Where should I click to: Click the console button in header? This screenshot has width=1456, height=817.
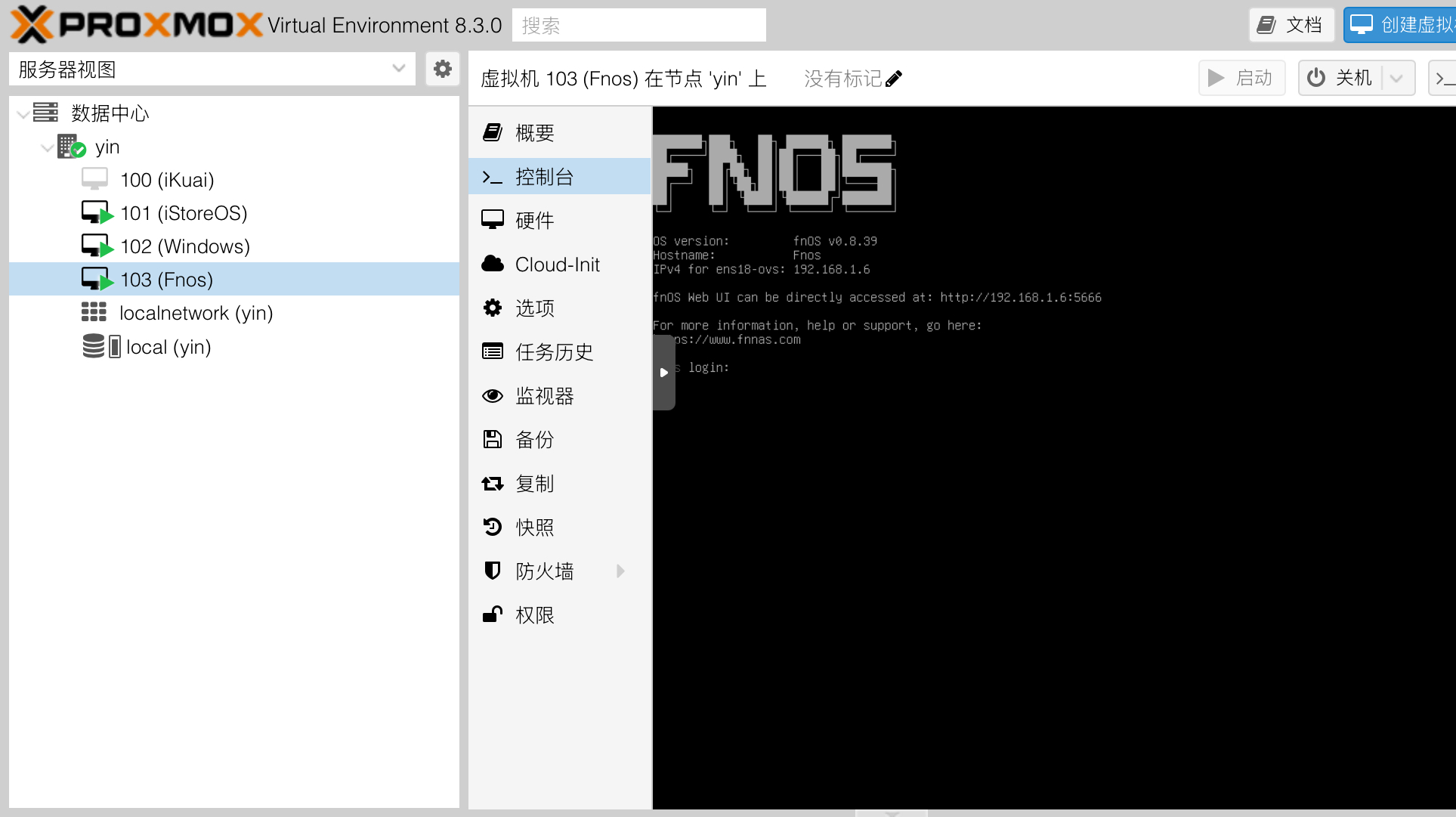[x=1442, y=78]
